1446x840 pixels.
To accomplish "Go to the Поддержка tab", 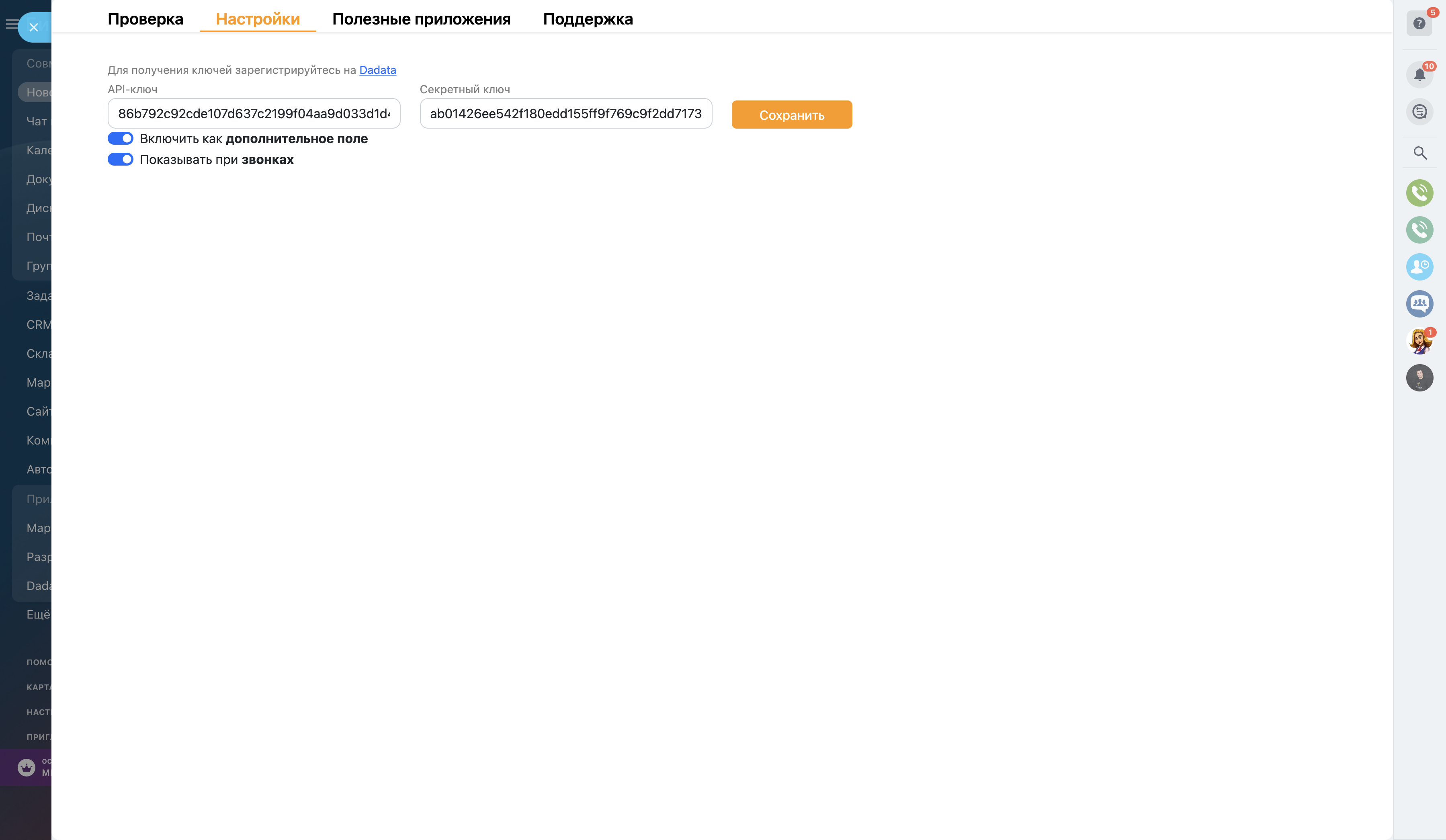I will click(588, 19).
